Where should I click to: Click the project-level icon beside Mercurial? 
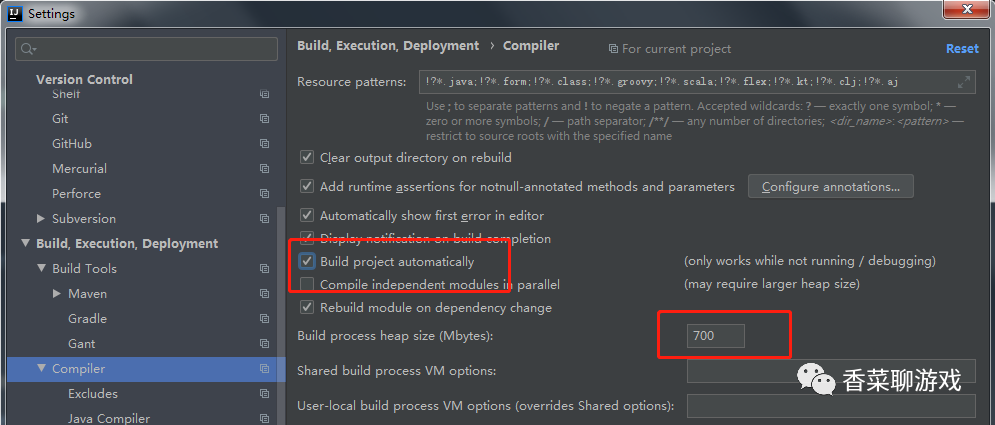coord(264,169)
